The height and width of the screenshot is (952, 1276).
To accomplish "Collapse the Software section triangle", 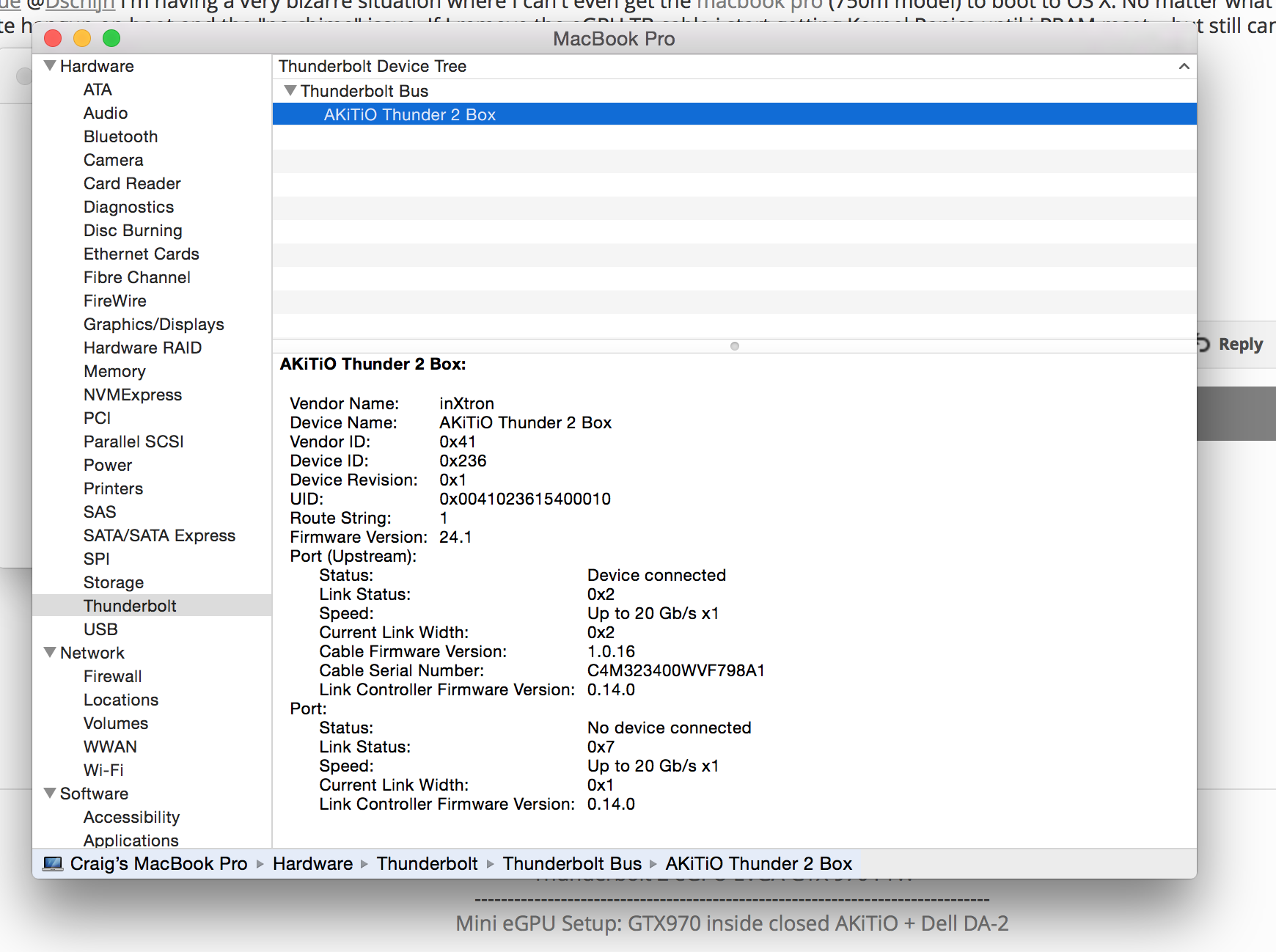I will coord(50,793).
